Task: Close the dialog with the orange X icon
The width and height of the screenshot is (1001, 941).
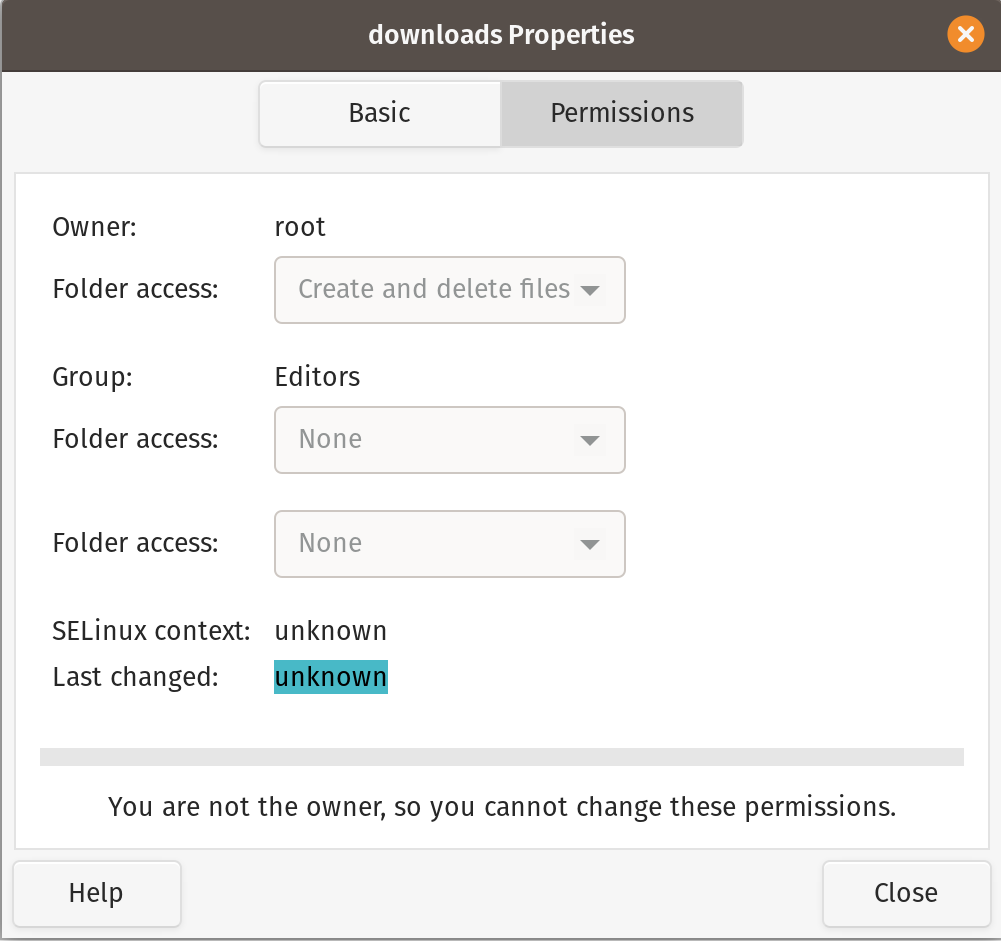Action: [x=965, y=36]
